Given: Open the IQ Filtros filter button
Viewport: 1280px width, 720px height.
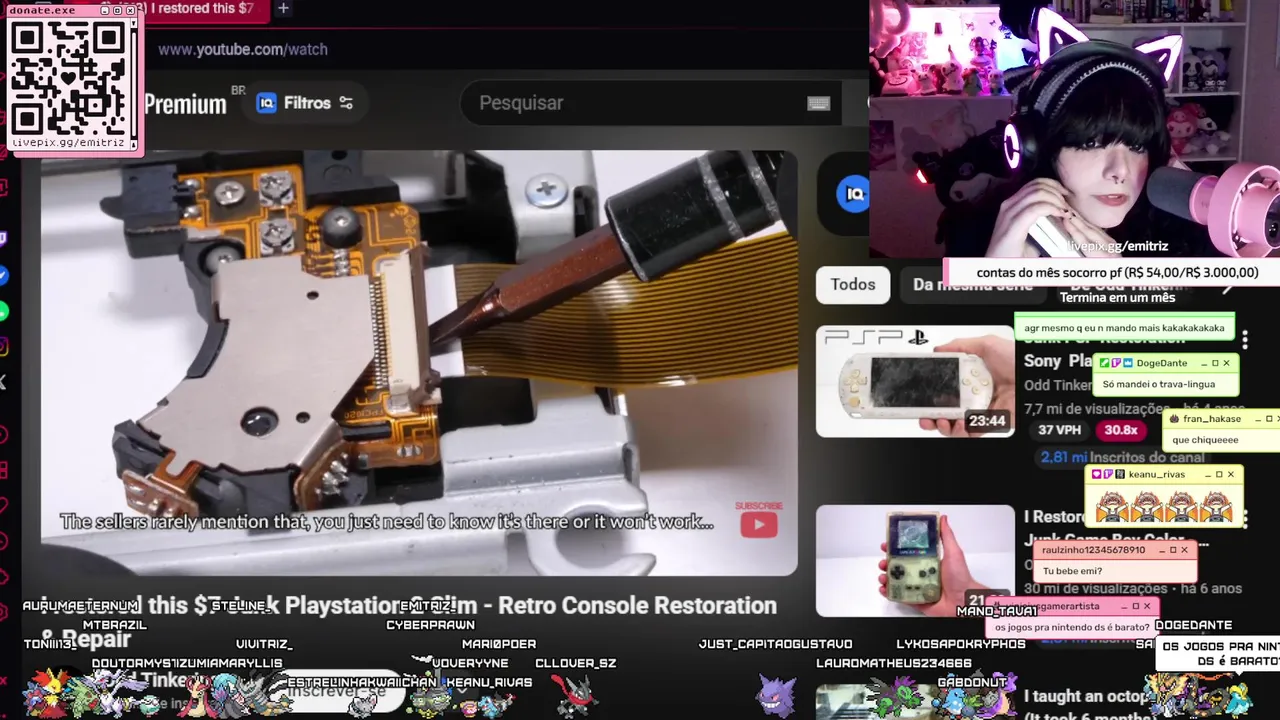Looking at the screenshot, I should pyautogui.click(x=305, y=103).
